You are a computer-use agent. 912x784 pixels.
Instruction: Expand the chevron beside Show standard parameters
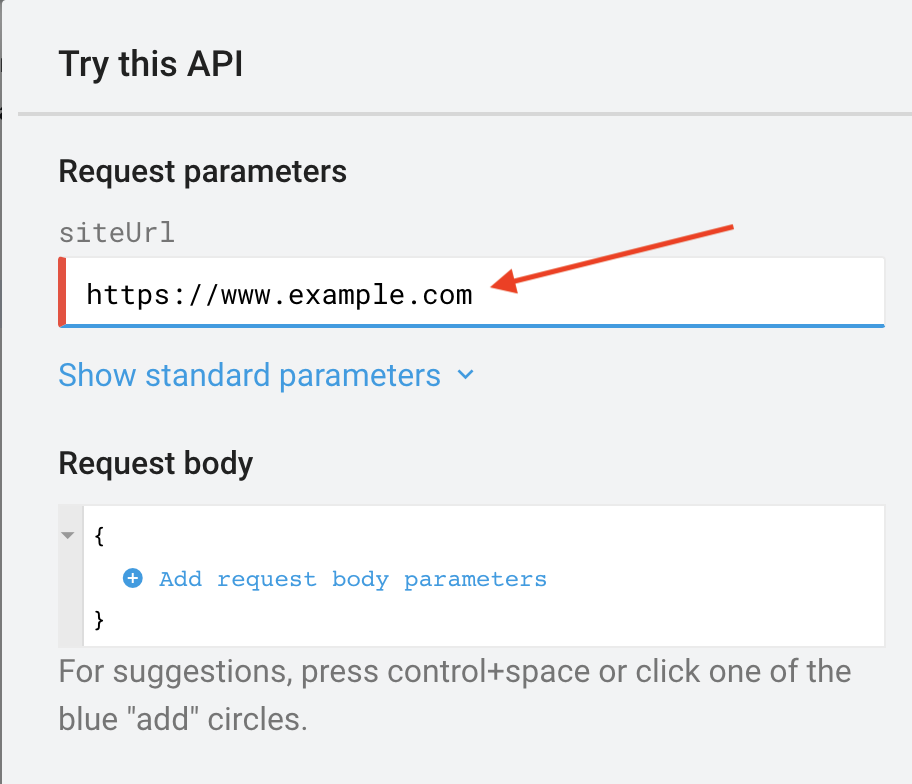tap(465, 376)
